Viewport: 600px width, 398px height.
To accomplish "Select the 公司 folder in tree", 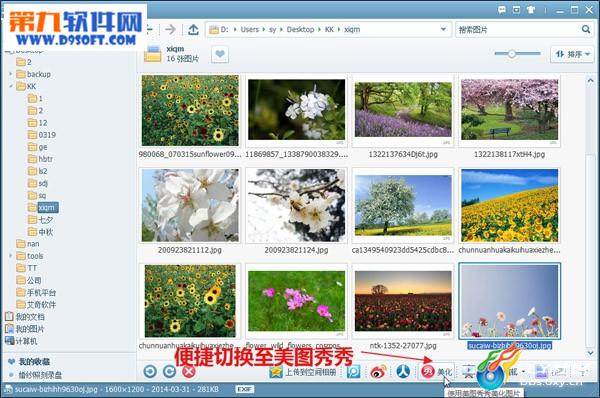I will click(x=29, y=280).
